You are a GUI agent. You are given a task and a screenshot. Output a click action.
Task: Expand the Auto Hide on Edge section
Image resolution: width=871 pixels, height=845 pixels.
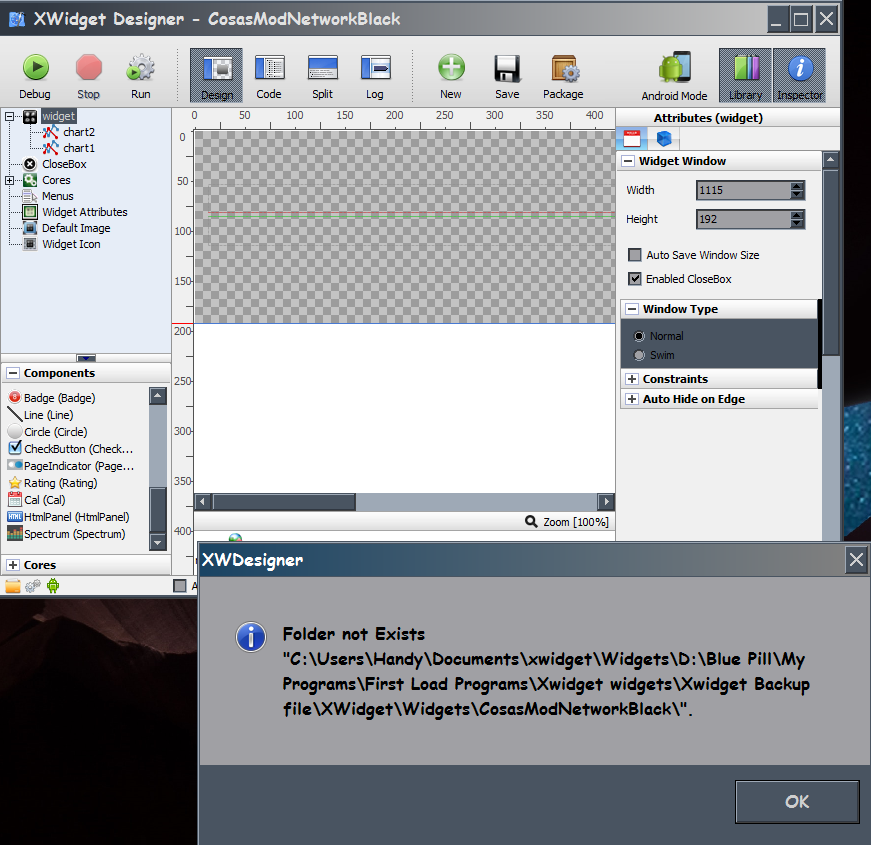coord(632,399)
